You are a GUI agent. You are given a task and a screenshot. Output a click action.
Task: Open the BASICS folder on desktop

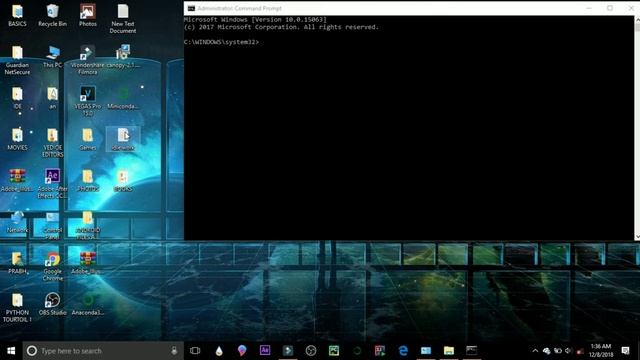point(17,16)
